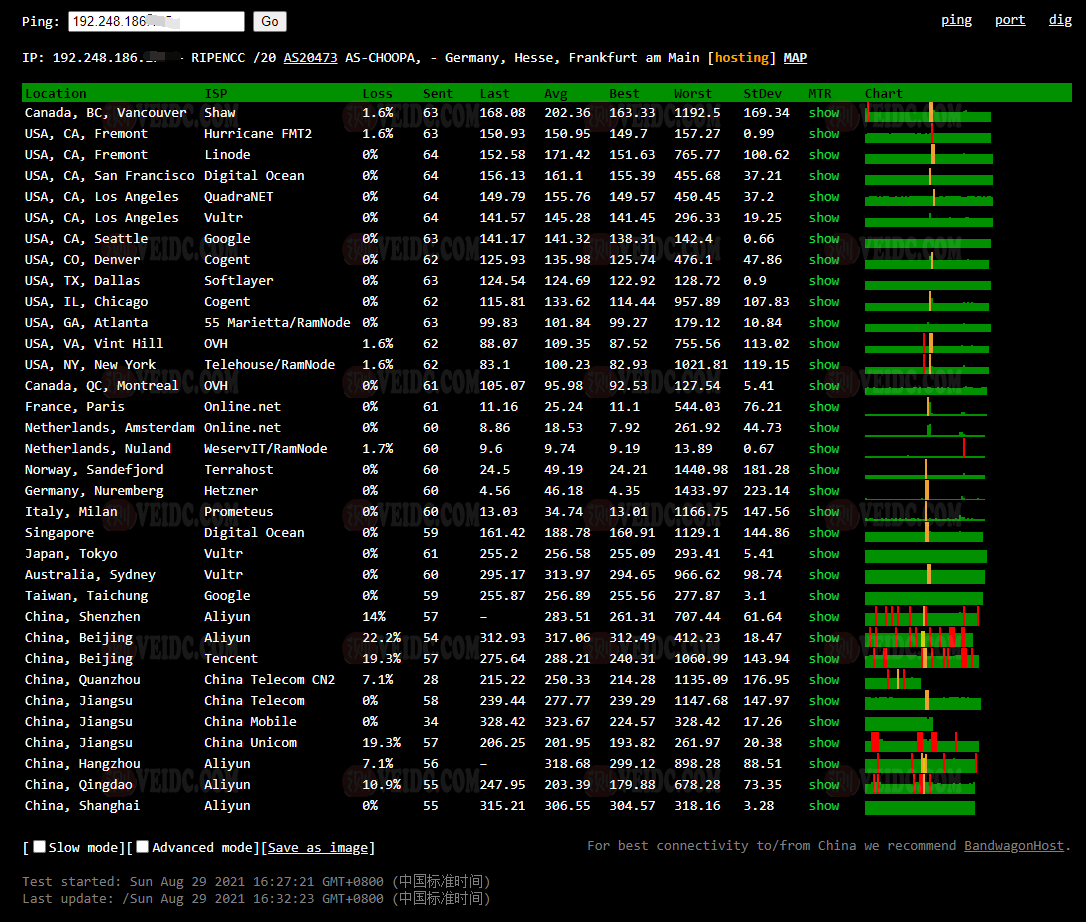Click the Loss column header

pyautogui.click(x=377, y=93)
